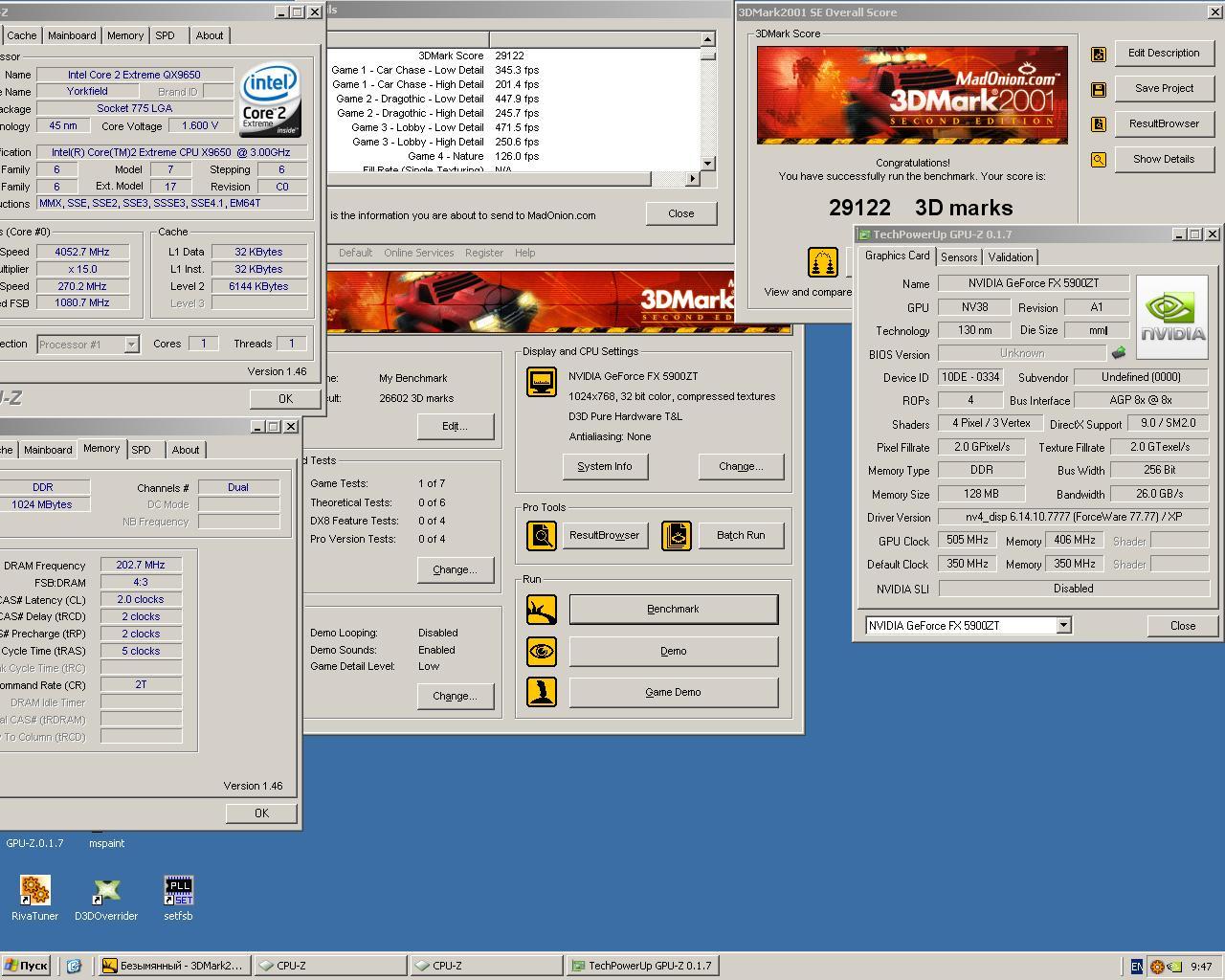Select Graphics Card tab in GPU-Z
The width and height of the screenshot is (1225, 980).
click(897, 256)
